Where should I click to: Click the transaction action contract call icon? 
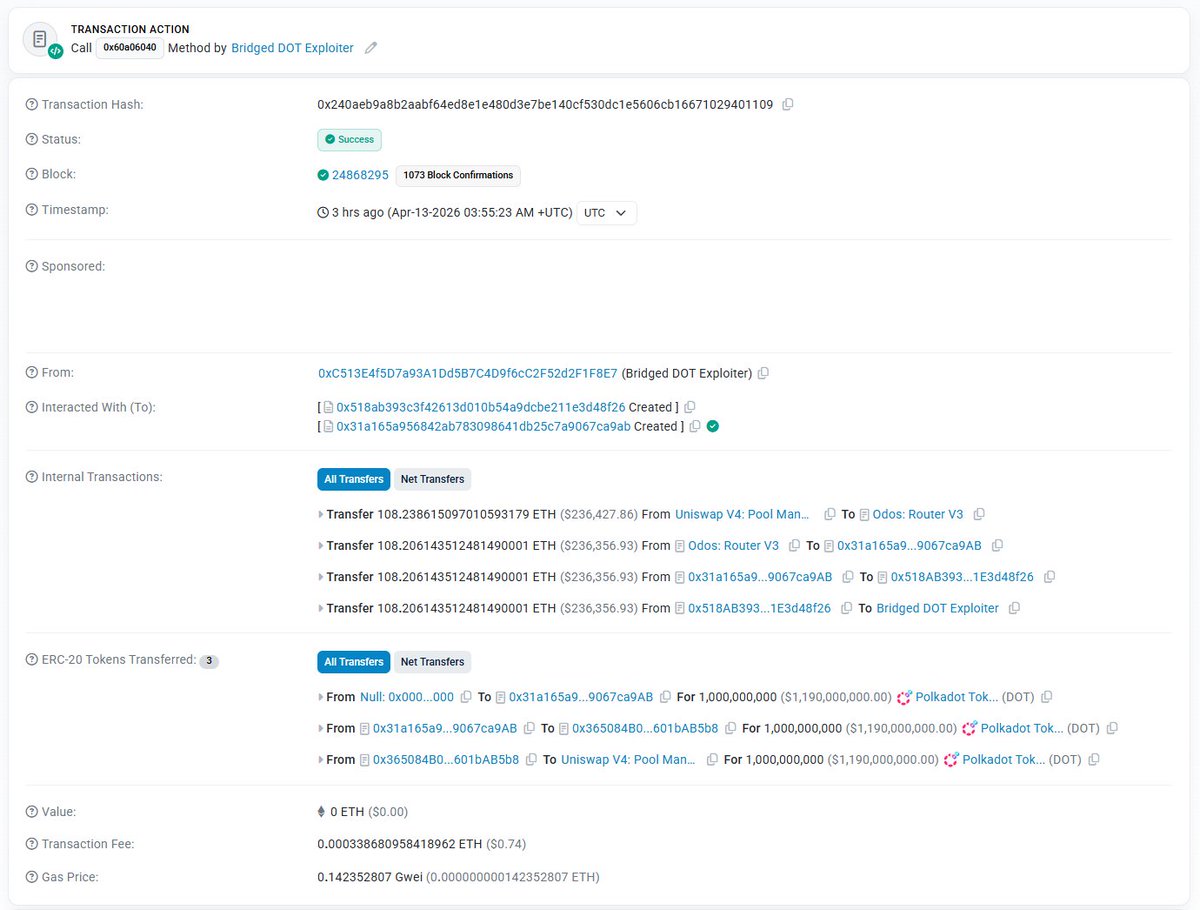[42, 40]
